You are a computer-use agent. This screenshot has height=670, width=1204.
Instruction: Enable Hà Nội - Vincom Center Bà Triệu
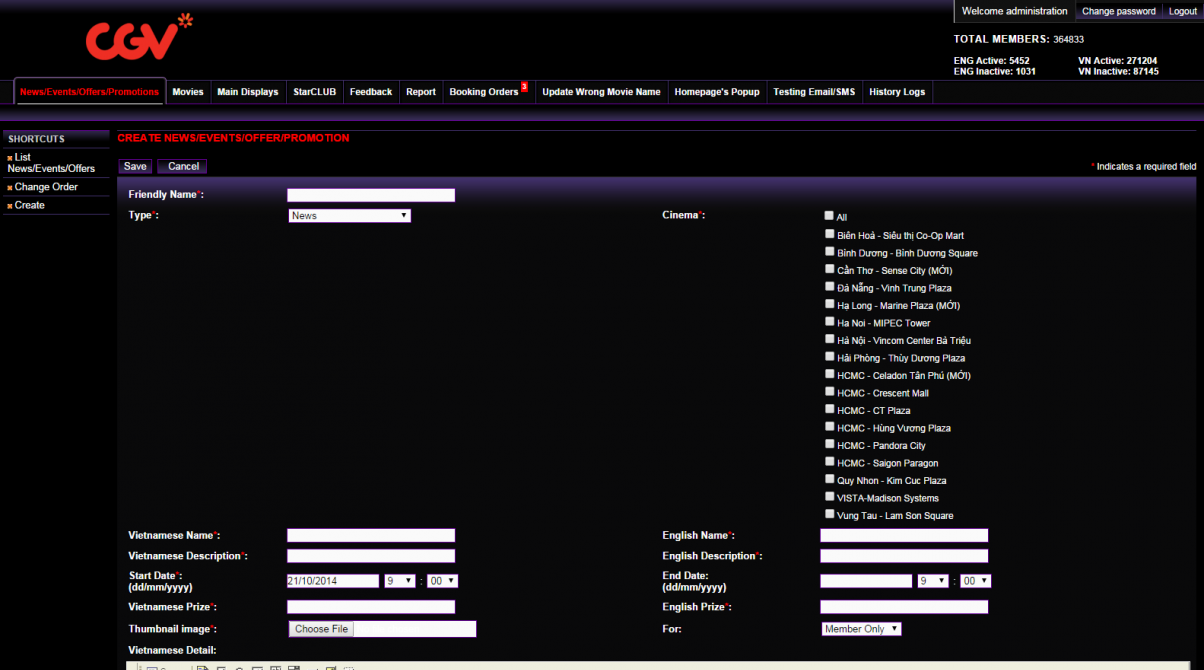(829, 339)
